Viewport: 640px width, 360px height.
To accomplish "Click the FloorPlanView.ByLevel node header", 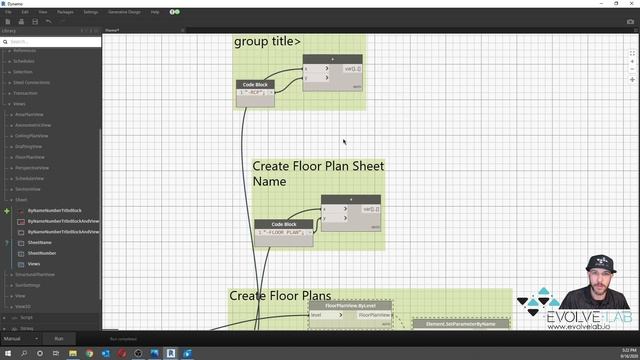I will [x=350, y=306].
